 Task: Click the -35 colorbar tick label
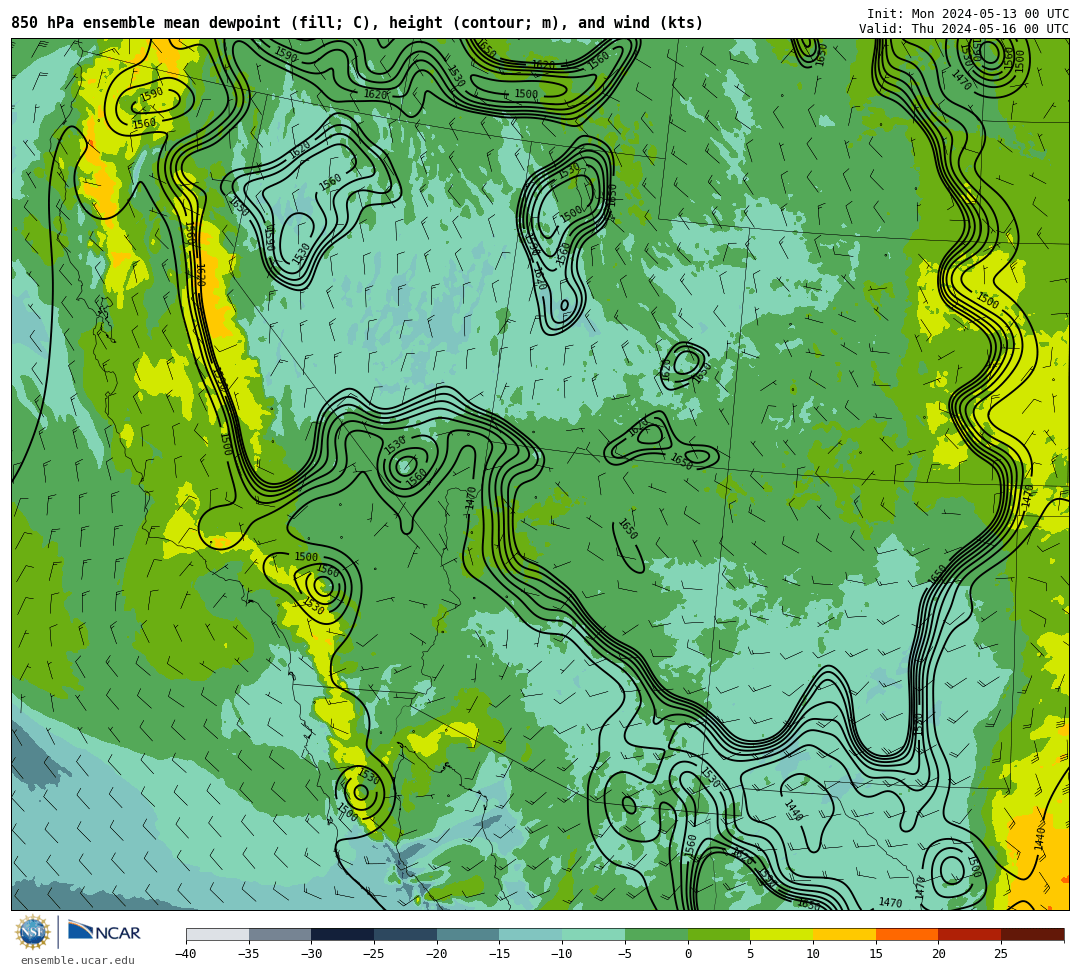coord(249,954)
